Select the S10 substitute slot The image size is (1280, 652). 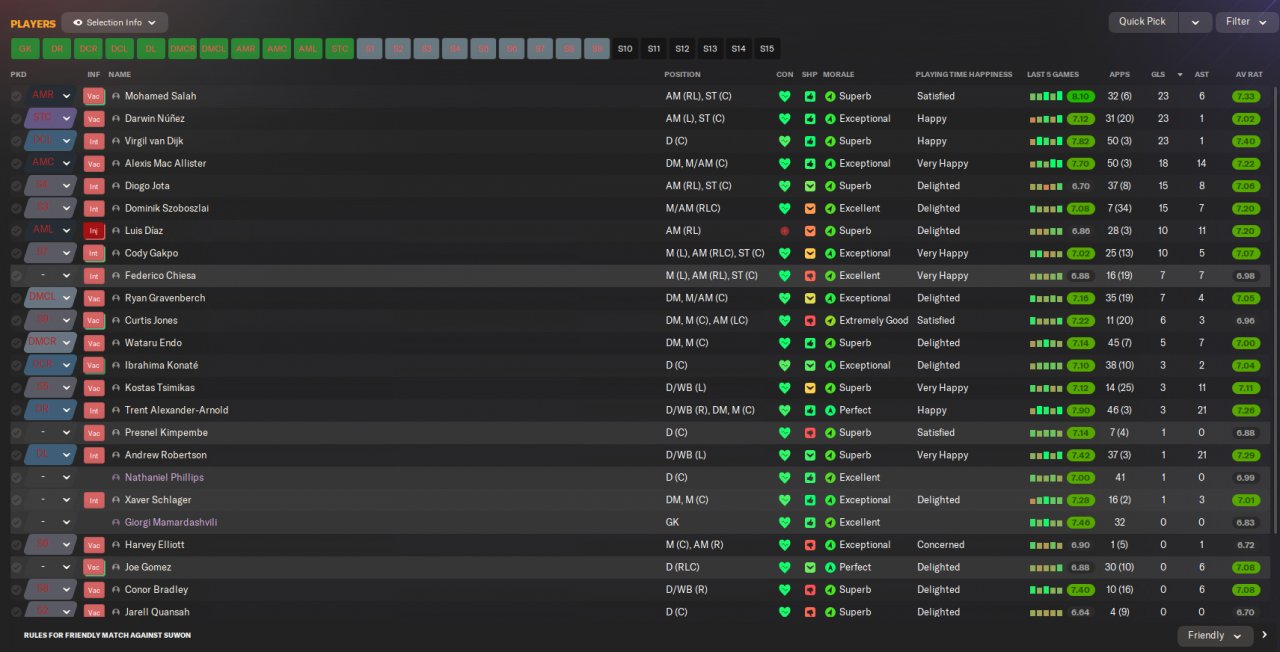click(625, 48)
